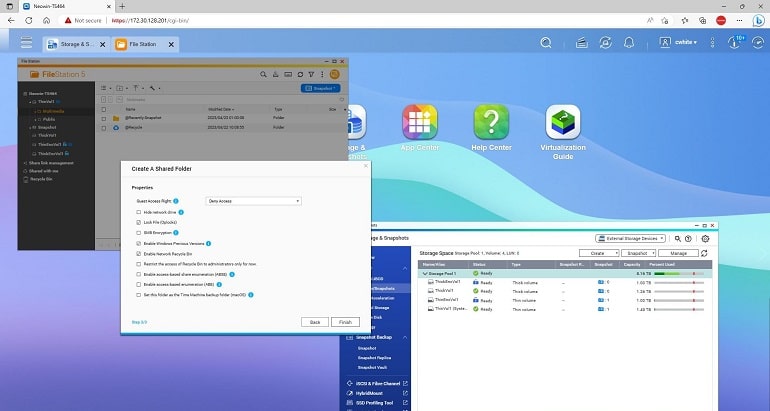
Task: Open the notifications bell icon
Action: tap(629, 43)
